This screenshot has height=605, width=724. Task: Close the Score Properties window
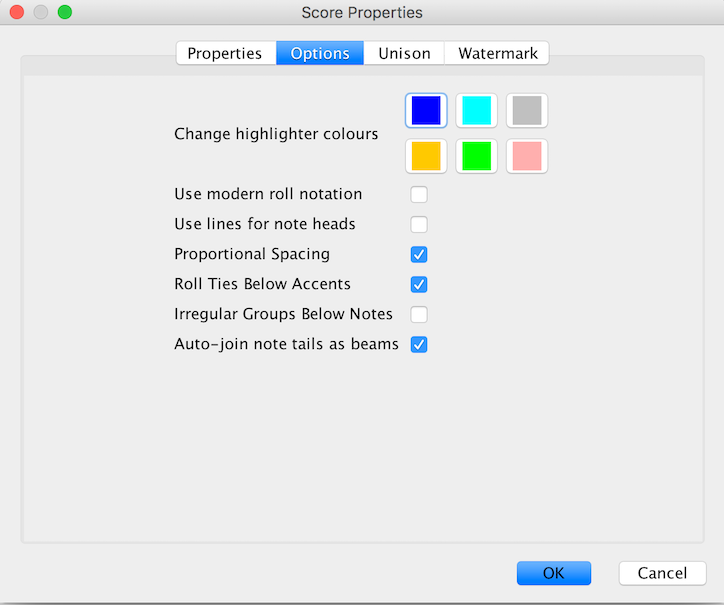(17, 12)
